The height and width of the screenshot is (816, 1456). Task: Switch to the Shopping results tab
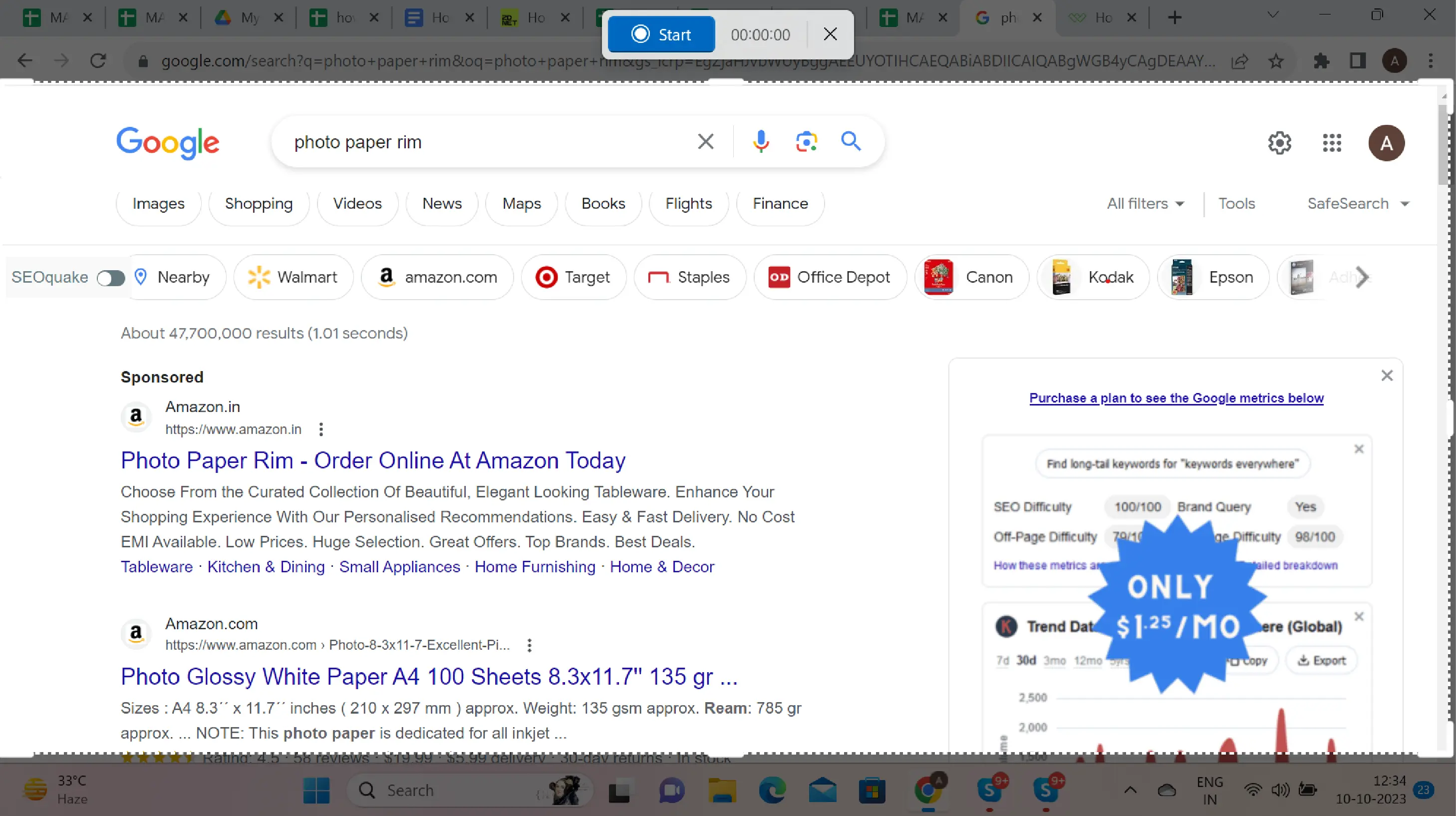click(259, 204)
